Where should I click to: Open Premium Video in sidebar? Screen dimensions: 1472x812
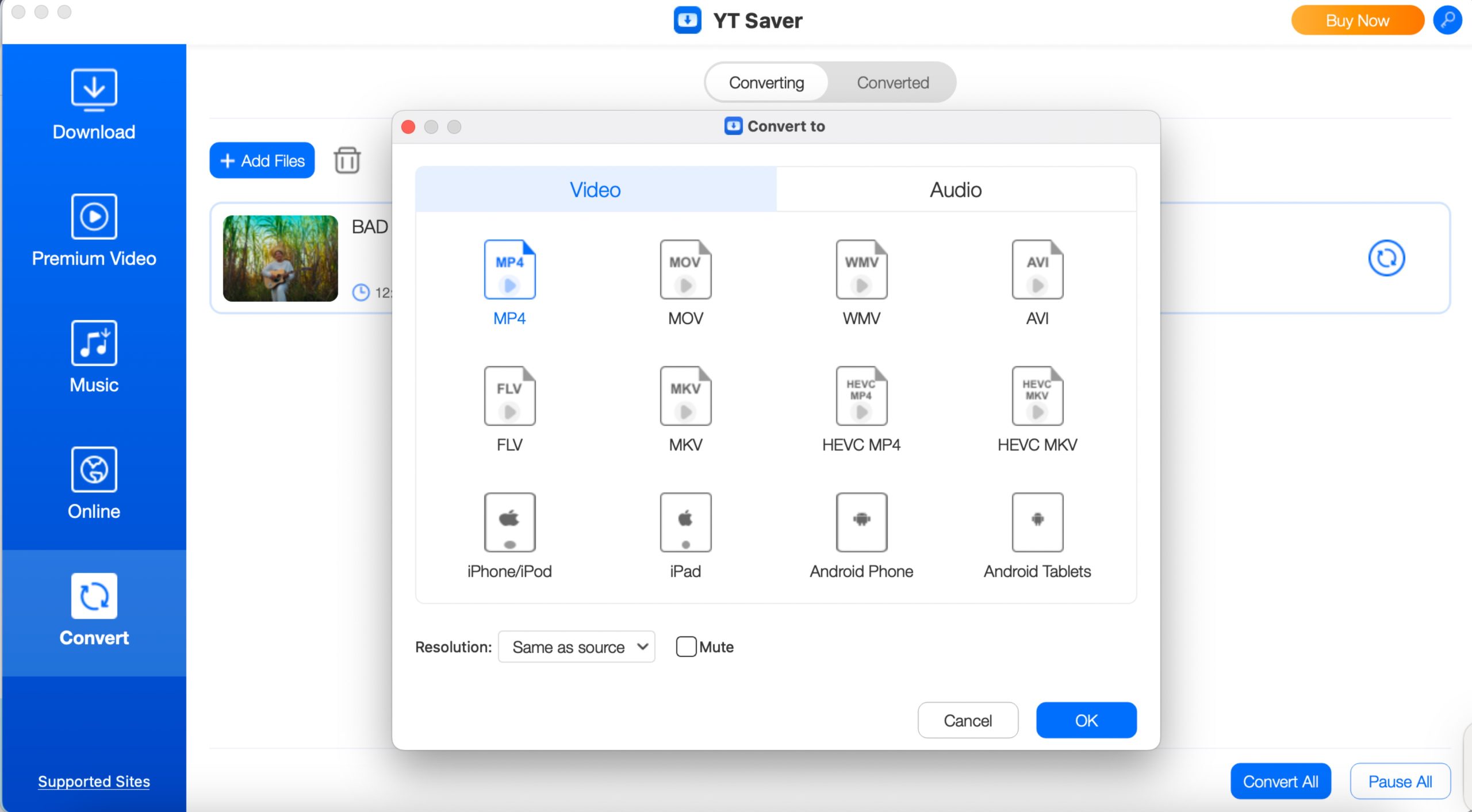(94, 231)
